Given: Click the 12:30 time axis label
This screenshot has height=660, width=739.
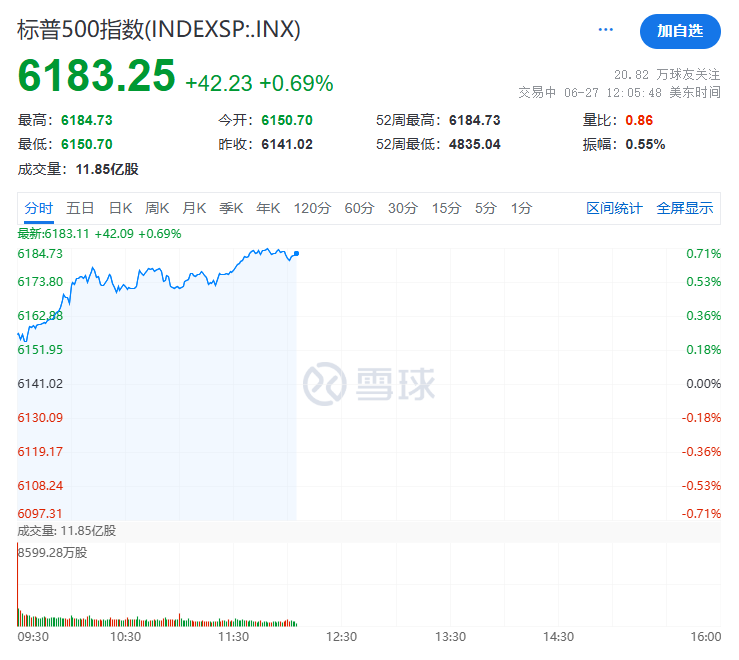Looking at the screenshot, I should (342, 637).
